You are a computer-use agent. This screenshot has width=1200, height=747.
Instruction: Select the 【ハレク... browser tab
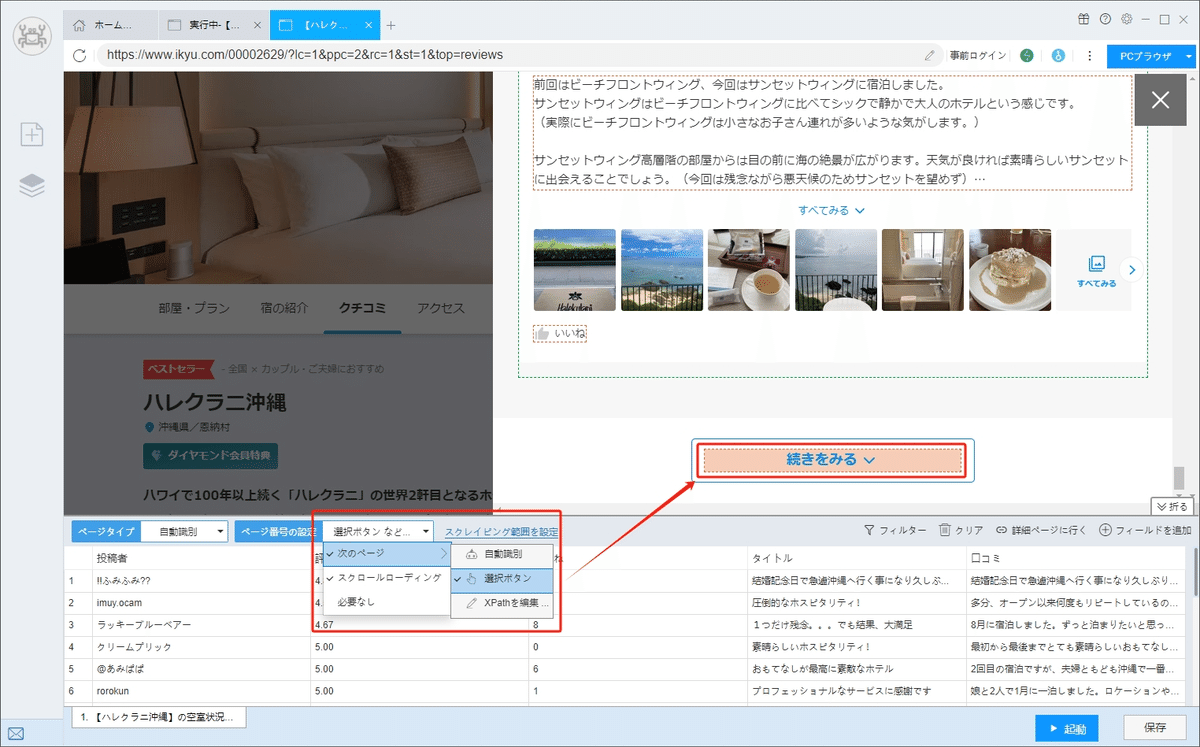[325, 25]
